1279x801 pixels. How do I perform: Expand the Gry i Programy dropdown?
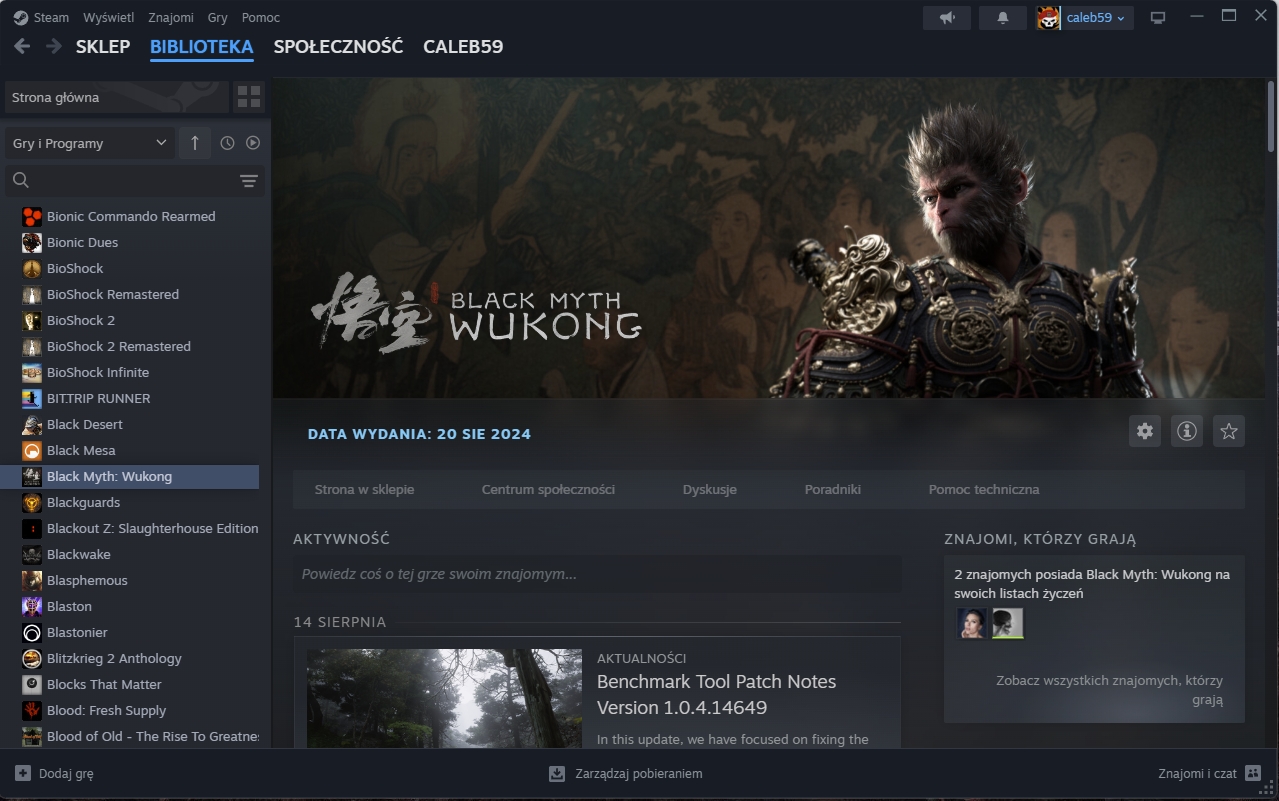pos(90,143)
